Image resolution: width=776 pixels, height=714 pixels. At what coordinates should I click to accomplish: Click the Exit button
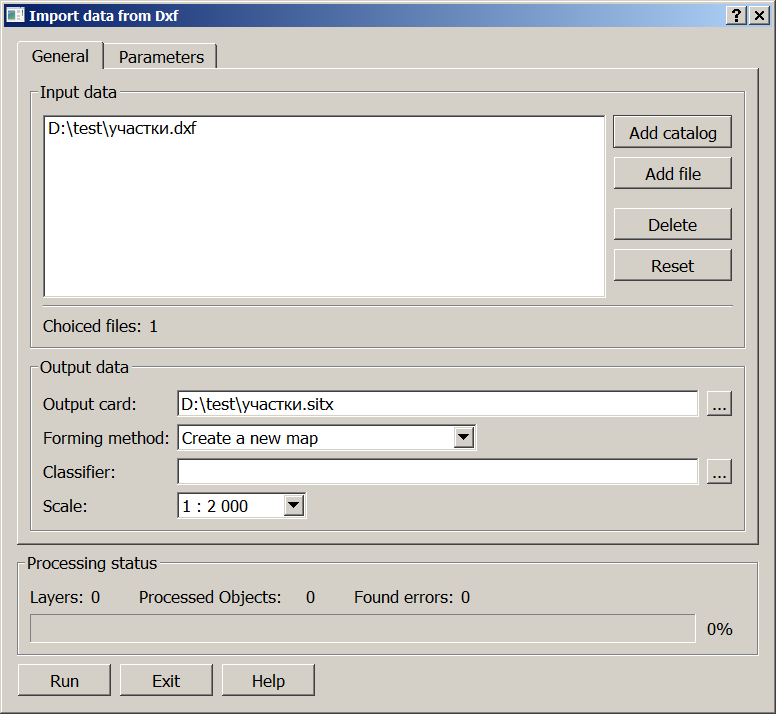166,681
